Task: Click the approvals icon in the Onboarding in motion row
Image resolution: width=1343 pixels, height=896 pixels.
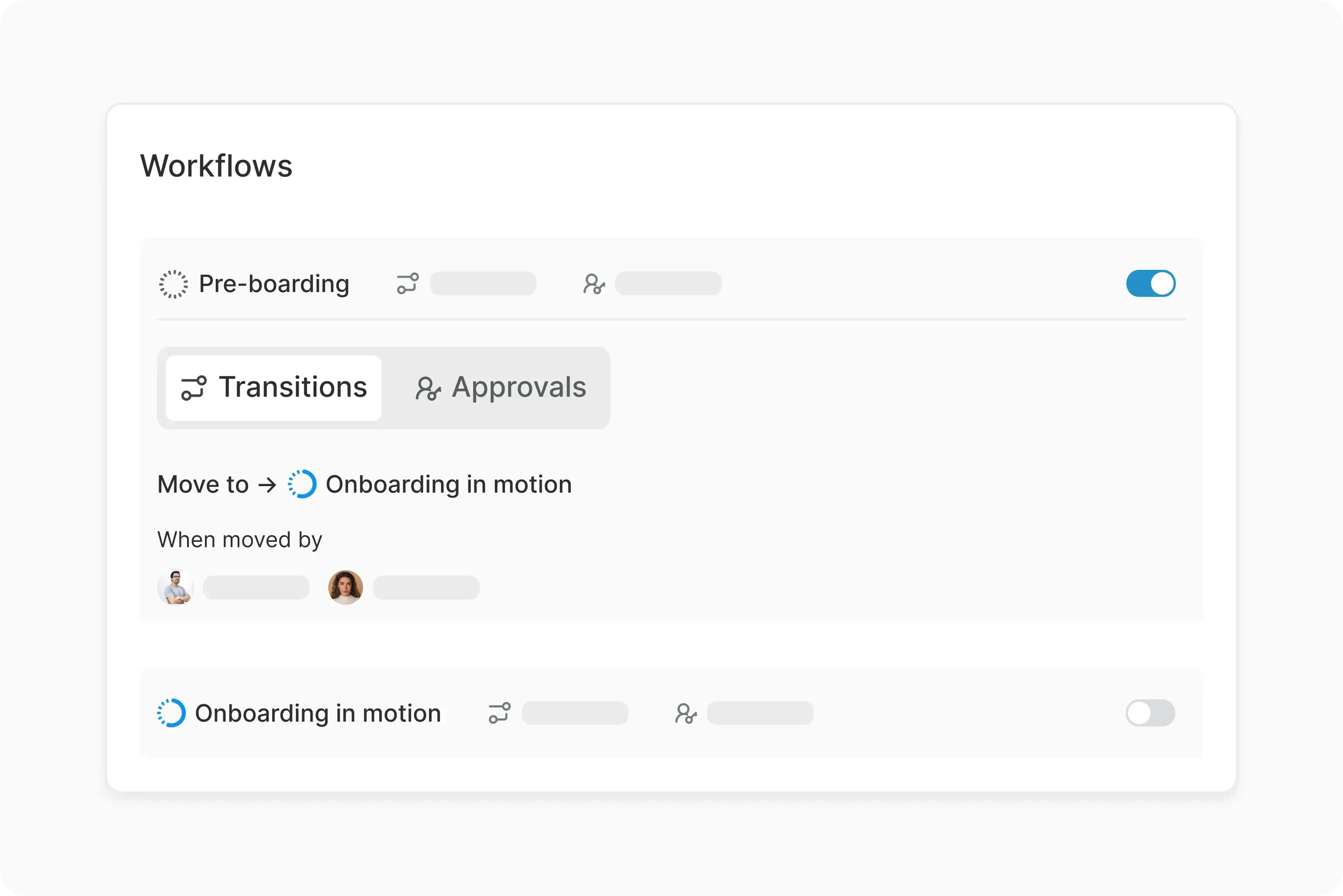Action: tap(686, 713)
